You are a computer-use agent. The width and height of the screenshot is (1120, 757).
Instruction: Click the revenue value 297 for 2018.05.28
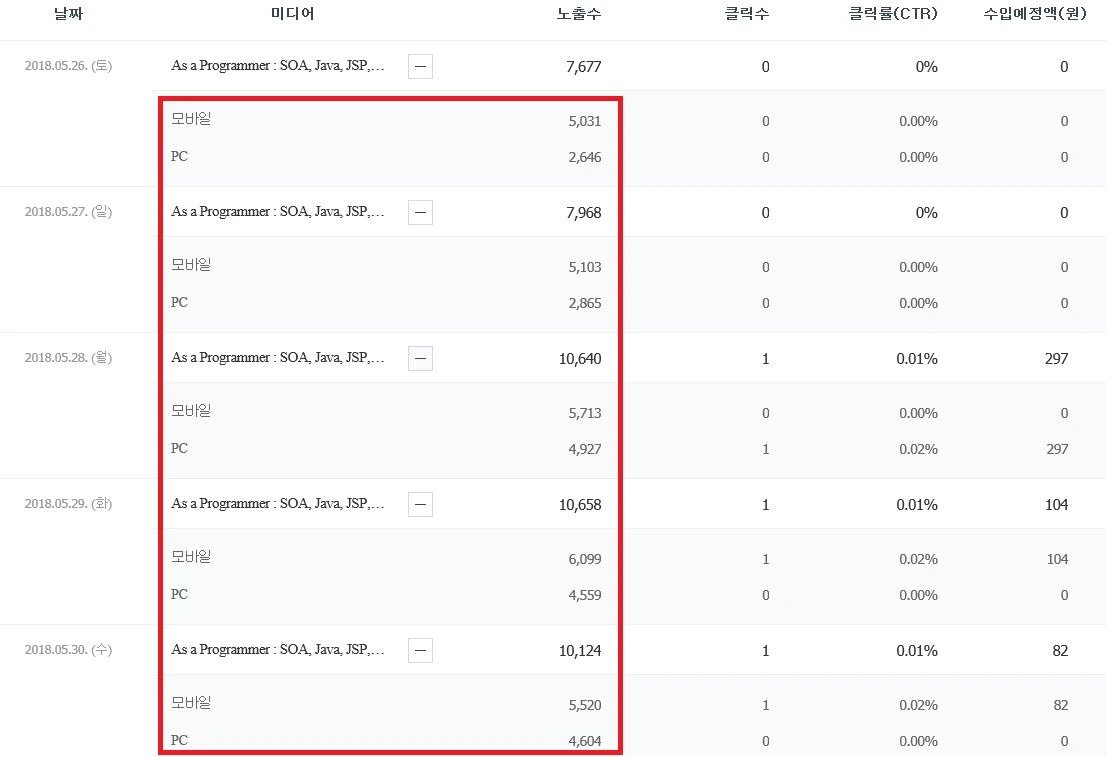[1056, 358]
